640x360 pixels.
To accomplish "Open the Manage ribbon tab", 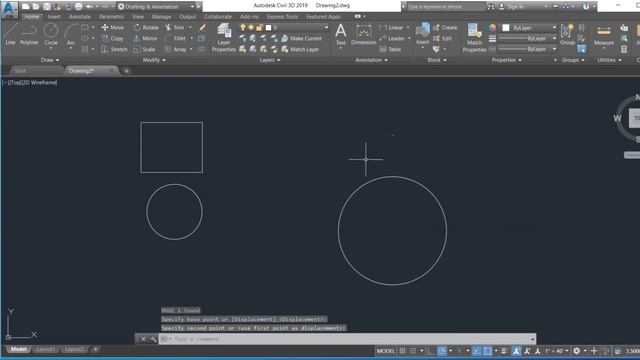I will (162, 17).
